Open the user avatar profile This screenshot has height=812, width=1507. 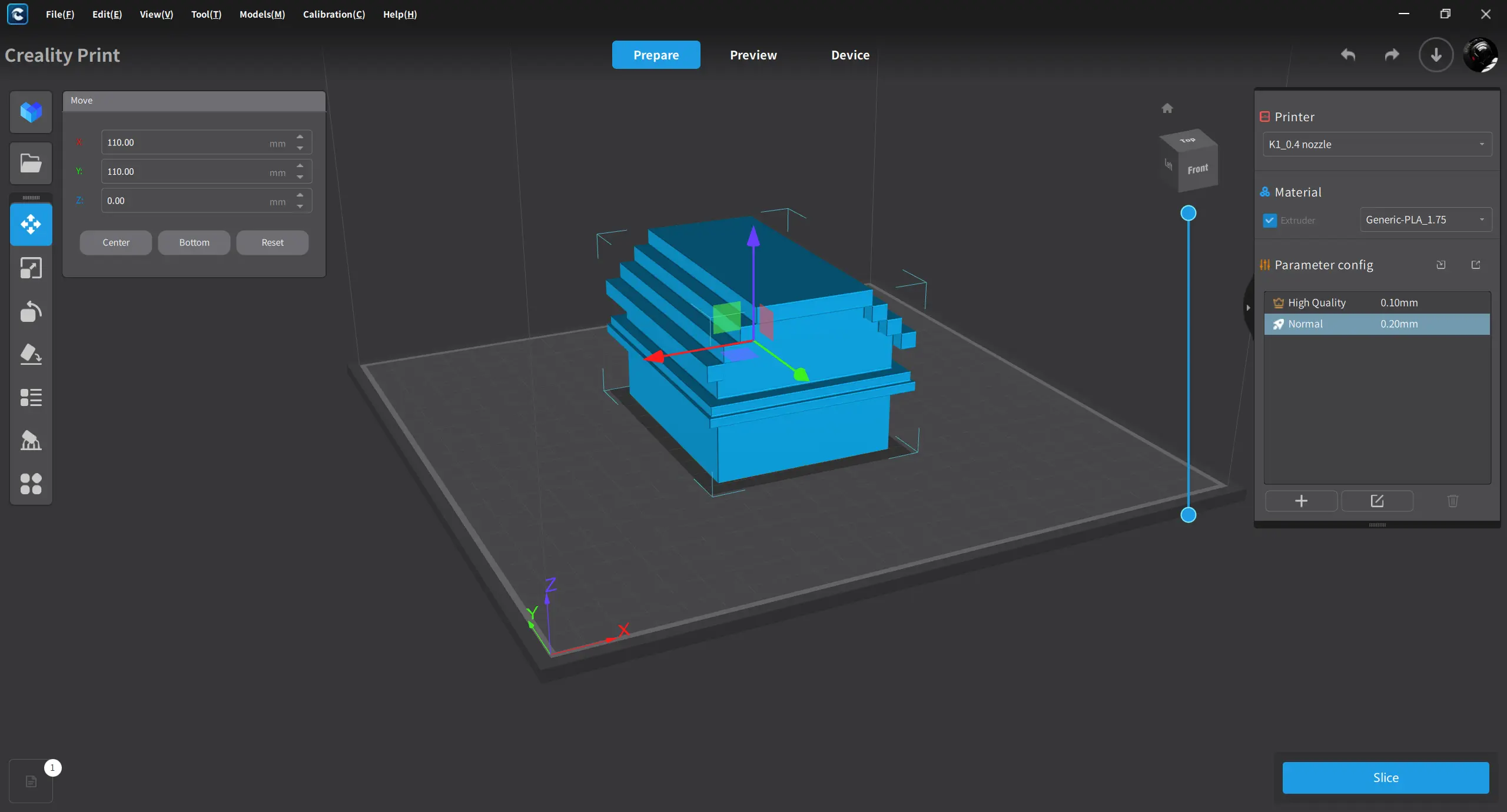pyautogui.click(x=1481, y=55)
